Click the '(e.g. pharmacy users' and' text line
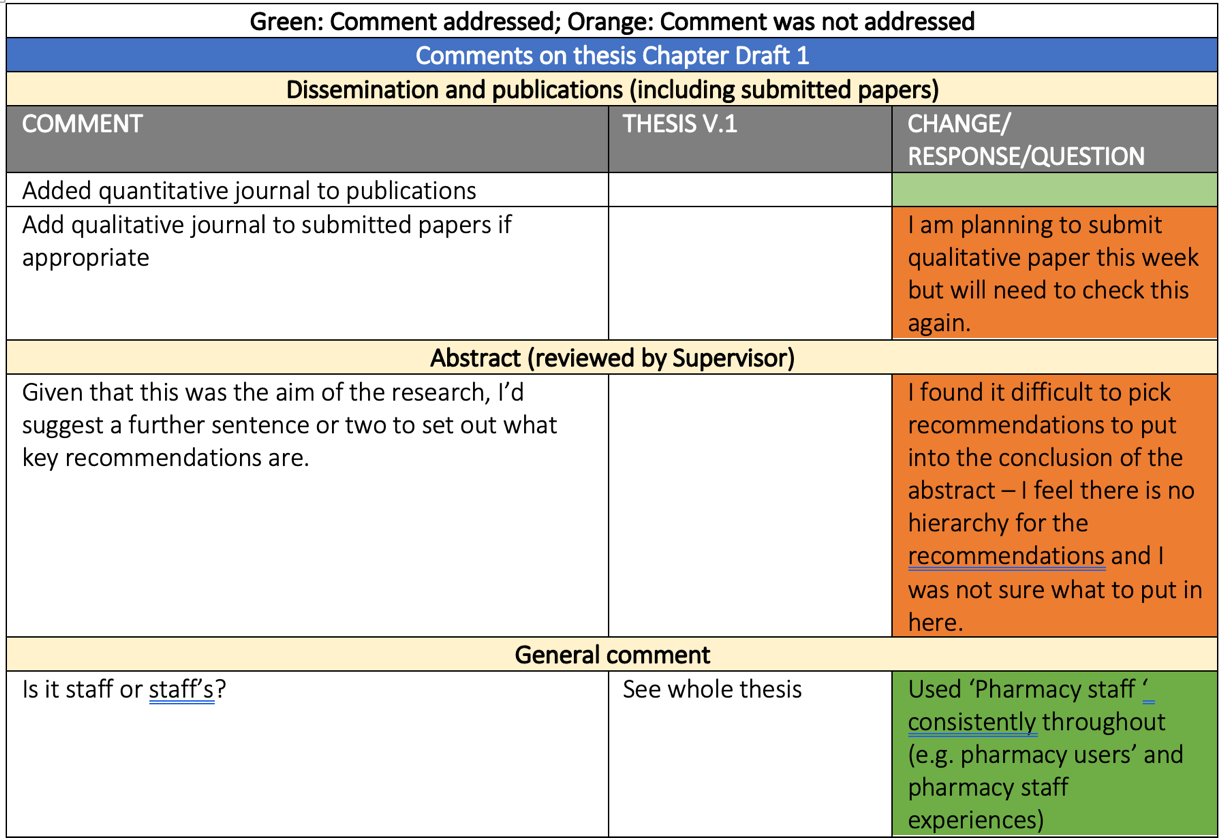1224x838 pixels. (1045, 754)
